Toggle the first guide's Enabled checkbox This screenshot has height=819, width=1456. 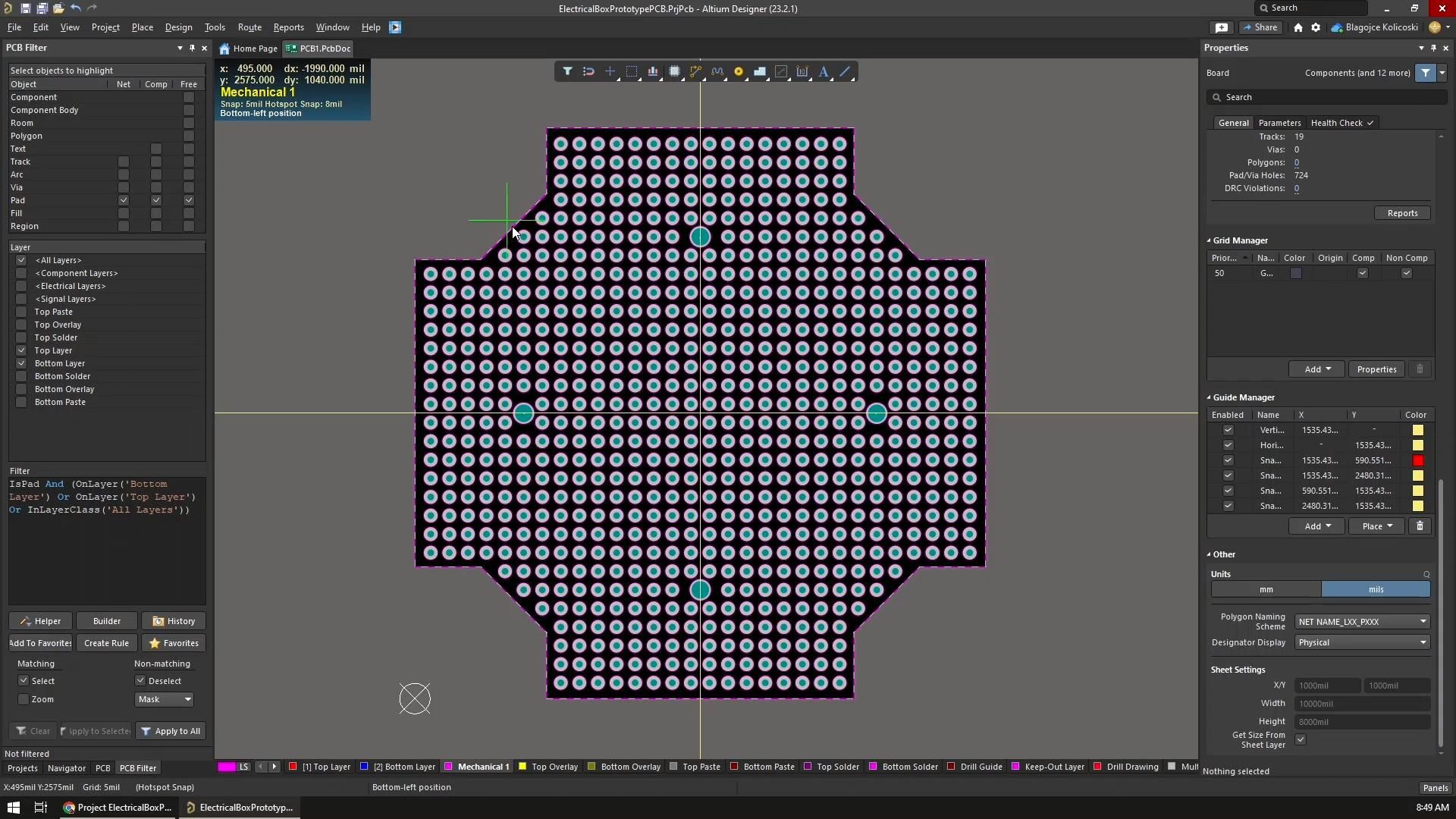[x=1228, y=430]
